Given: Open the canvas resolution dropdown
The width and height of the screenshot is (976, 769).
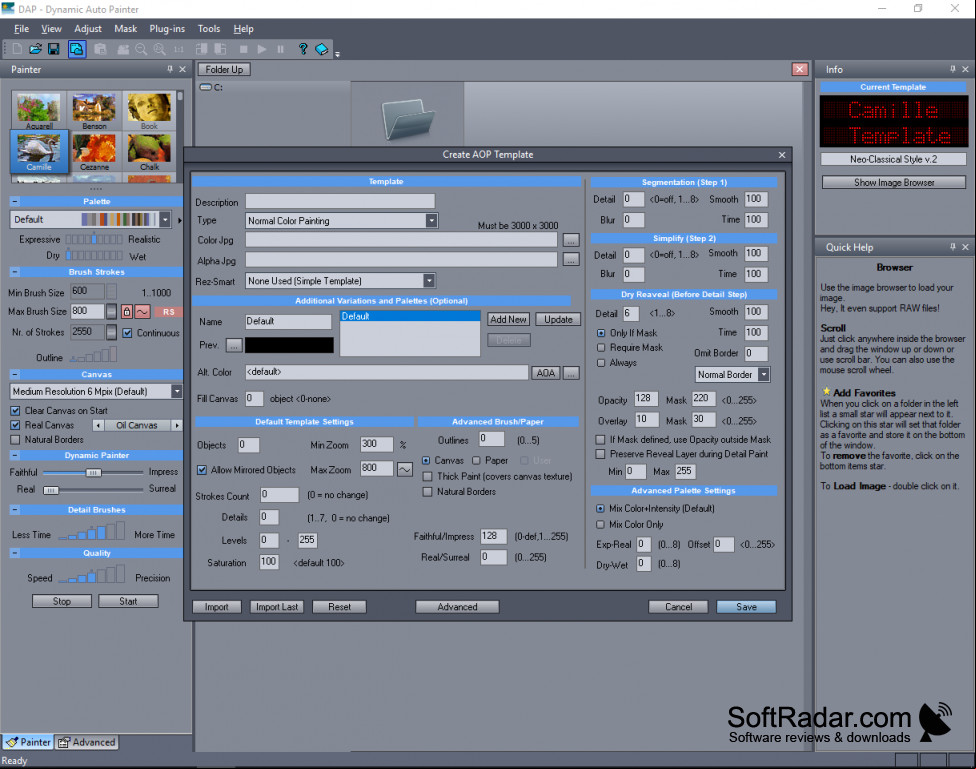Looking at the screenshot, I should coord(177,391).
